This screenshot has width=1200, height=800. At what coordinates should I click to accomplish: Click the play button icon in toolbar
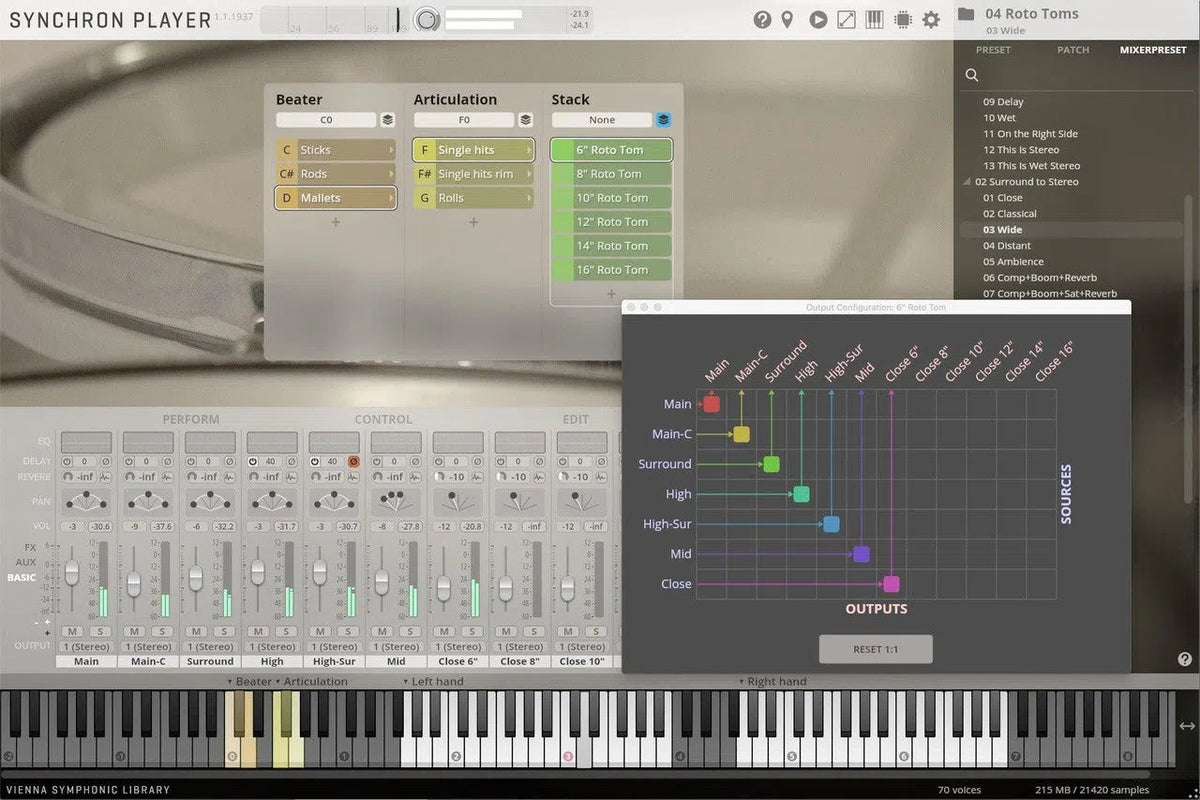(818, 19)
